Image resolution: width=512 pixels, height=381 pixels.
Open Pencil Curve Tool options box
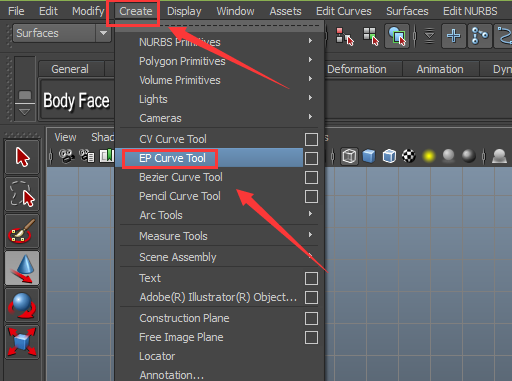(311, 197)
